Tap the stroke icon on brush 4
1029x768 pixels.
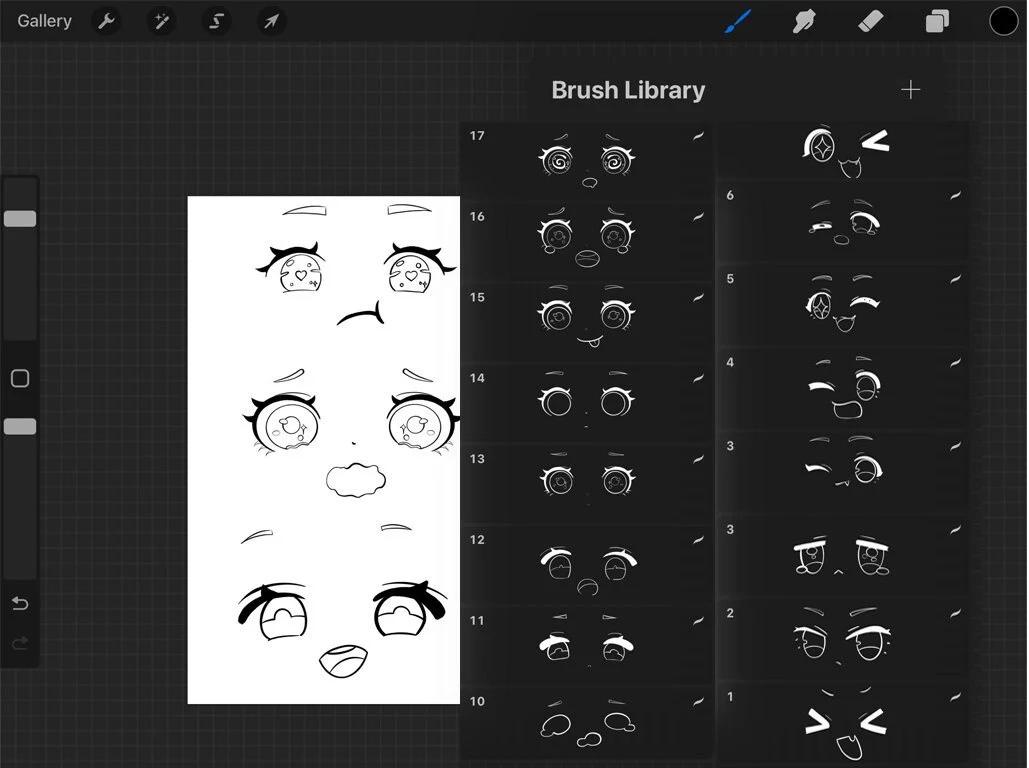tap(956, 362)
